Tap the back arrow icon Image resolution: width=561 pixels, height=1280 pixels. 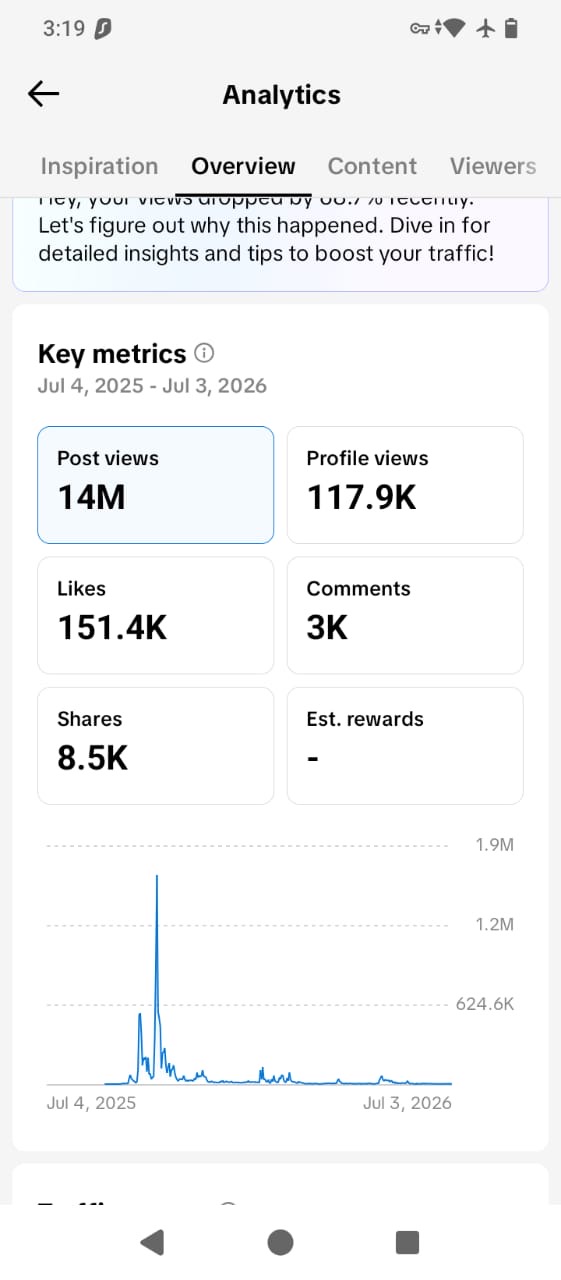44,94
